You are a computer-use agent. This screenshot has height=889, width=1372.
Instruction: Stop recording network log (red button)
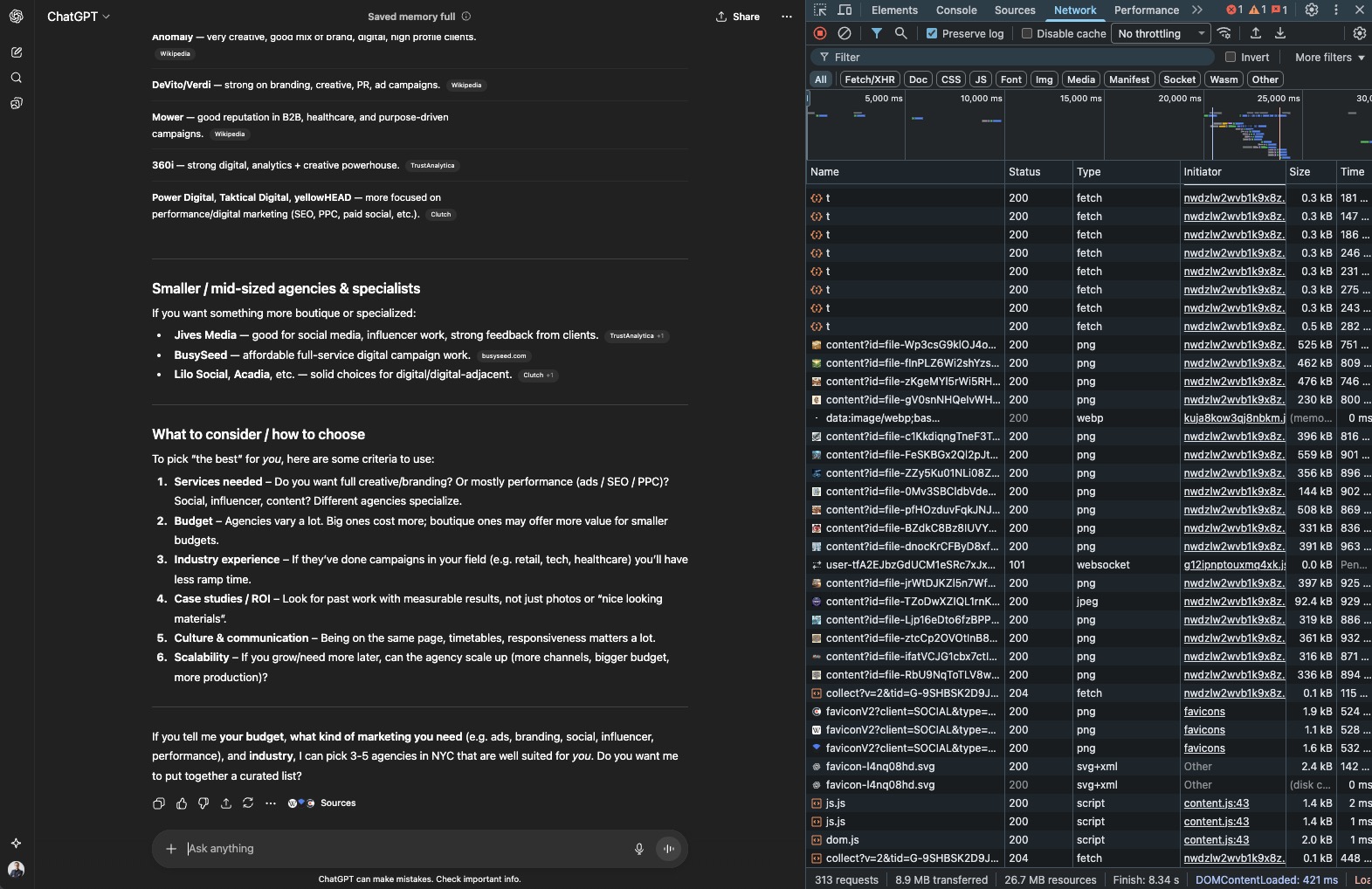tap(820, 33)
